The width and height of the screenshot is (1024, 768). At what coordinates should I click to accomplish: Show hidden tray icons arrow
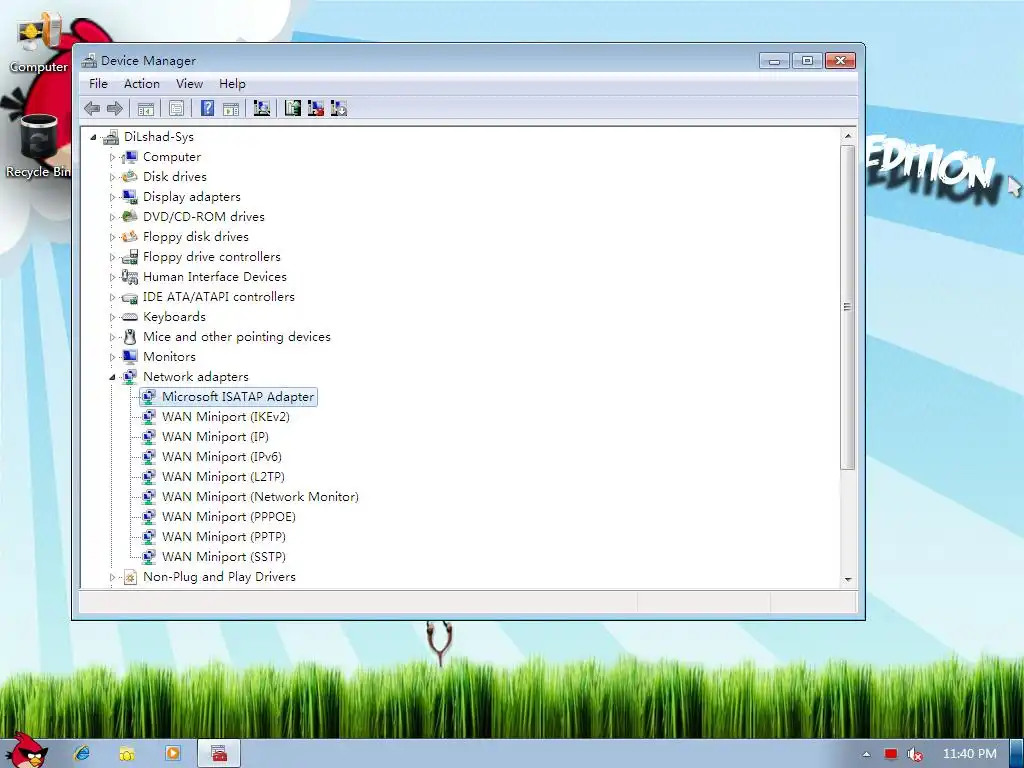[x=867, y=754]
